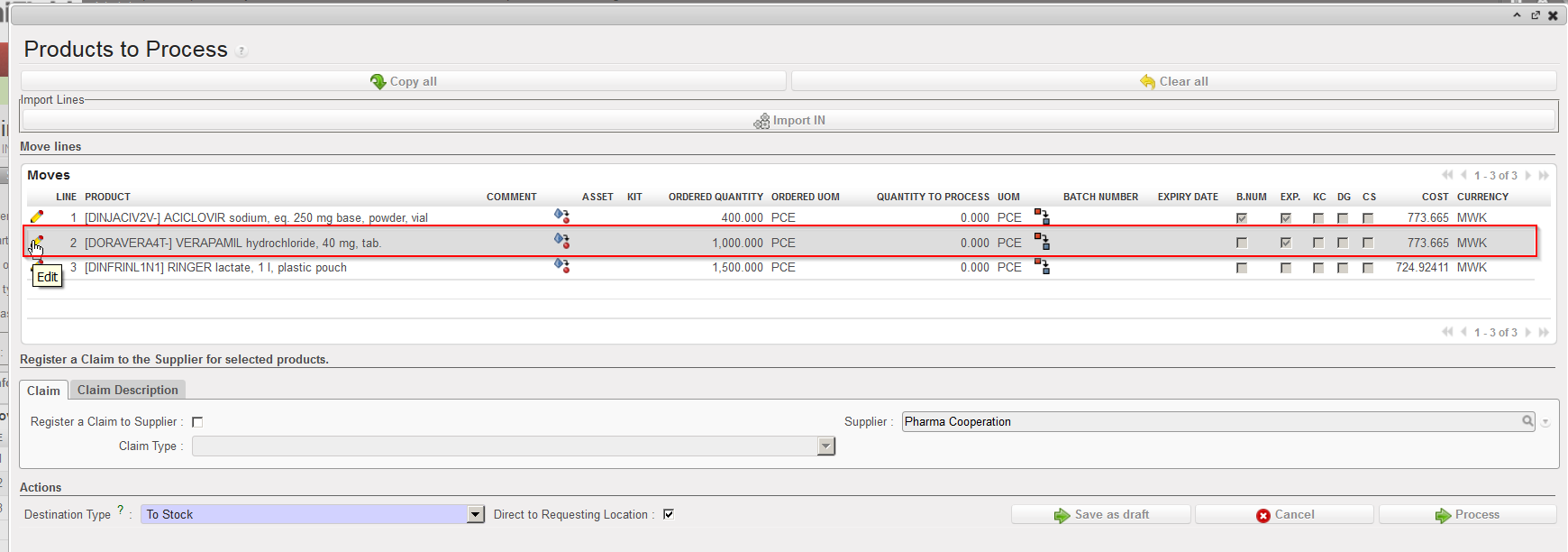
Task: Click the help question mark beside Products to Process
Action: pos(242,51)
